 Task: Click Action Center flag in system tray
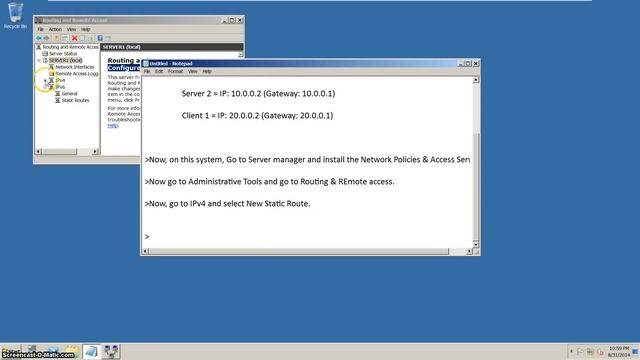click(x=580, y=351)
